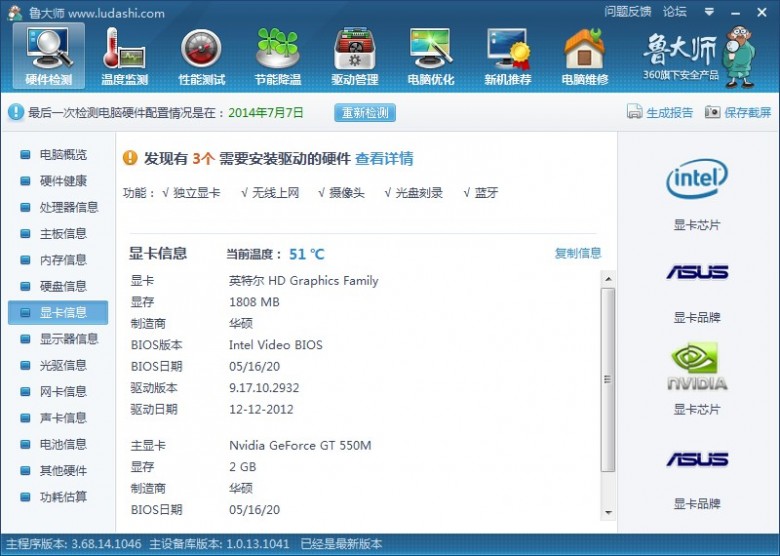The image size is (780, 556).
Task: Click the 2014年7月7日 date text
Action: point(266,112)
